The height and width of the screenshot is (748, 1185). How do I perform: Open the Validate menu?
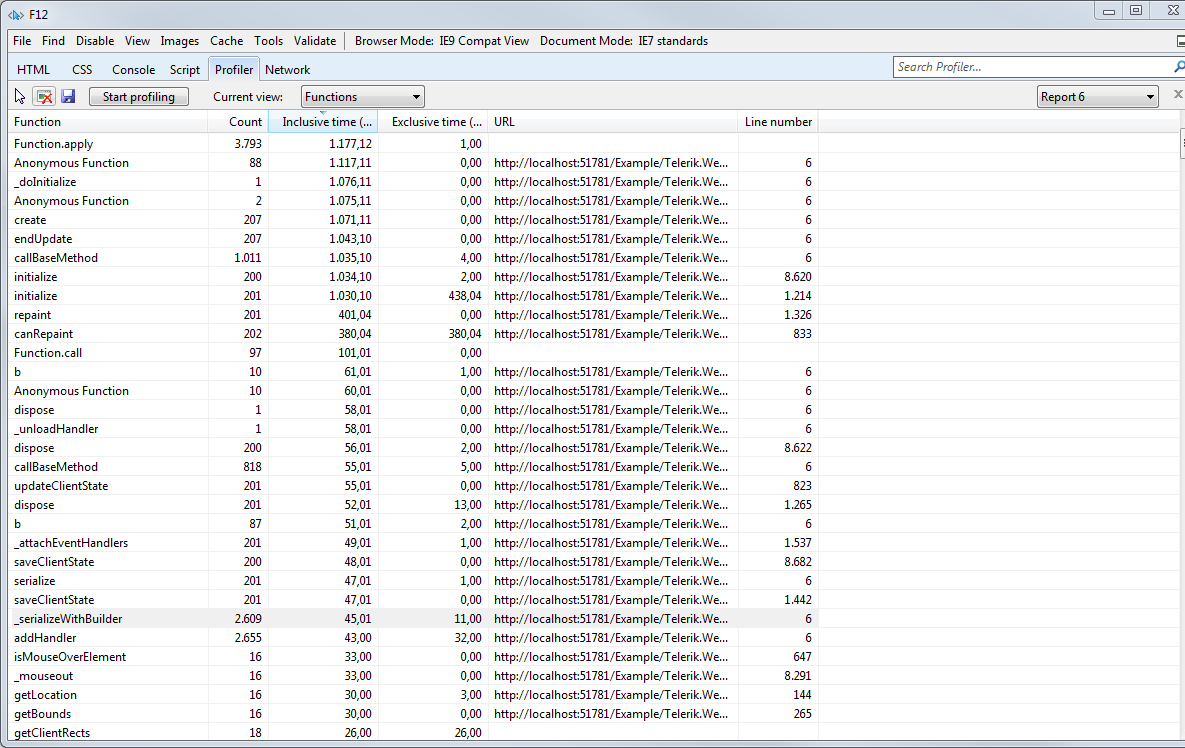[314, 41]
